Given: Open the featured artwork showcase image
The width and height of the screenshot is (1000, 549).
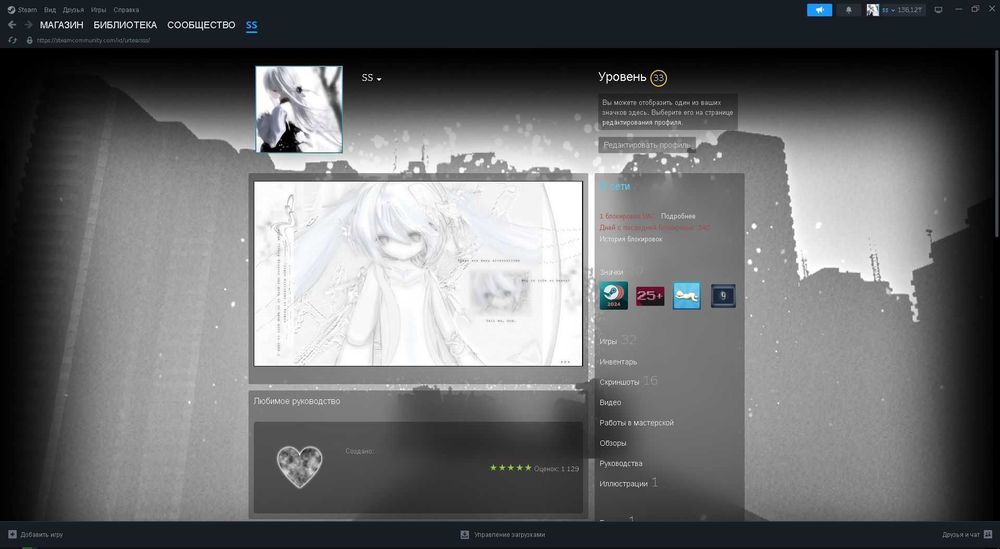Looking at the screenshot, I should coord(418,274).
